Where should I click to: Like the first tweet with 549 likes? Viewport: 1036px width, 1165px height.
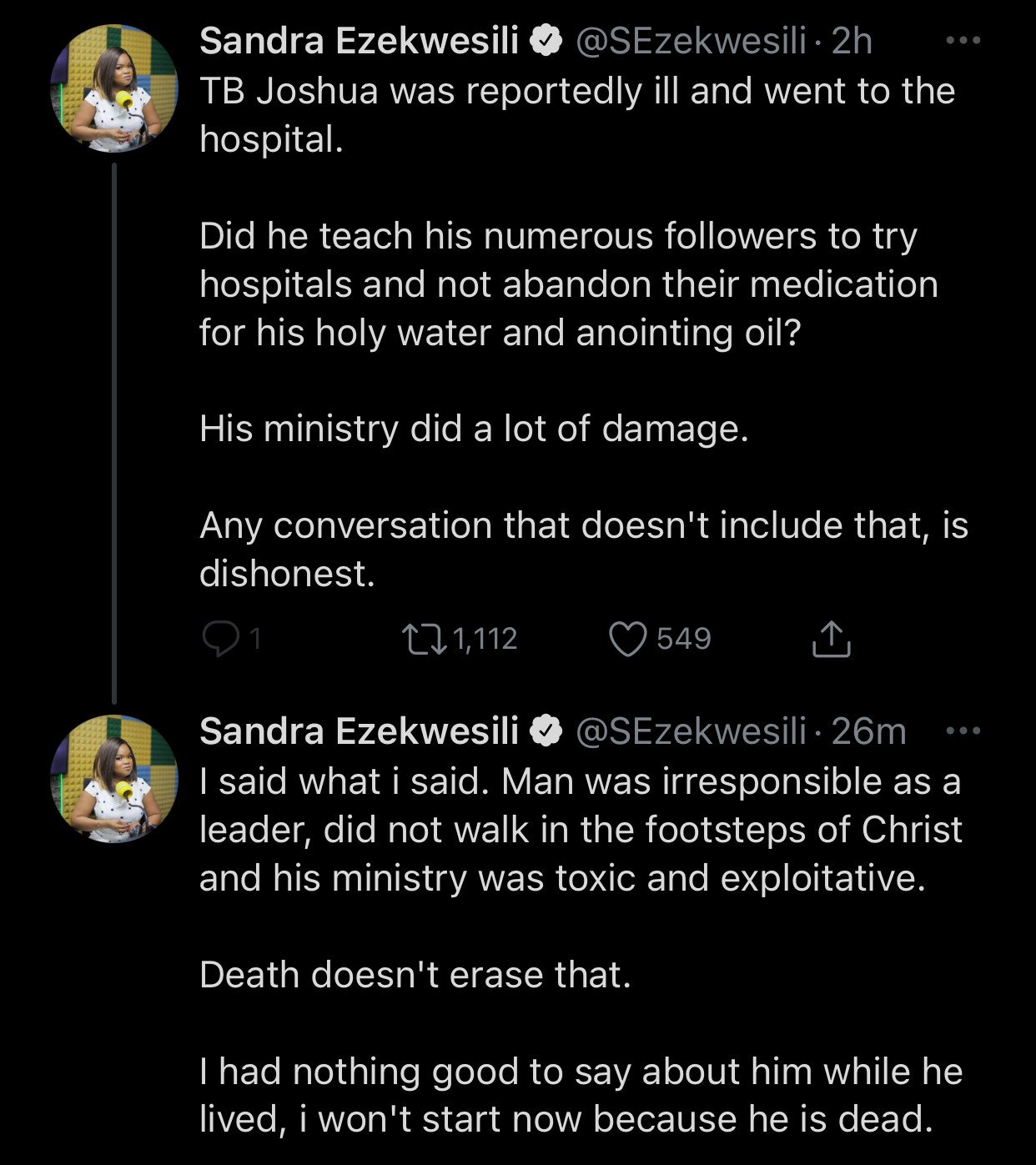(x=627, y=640)
